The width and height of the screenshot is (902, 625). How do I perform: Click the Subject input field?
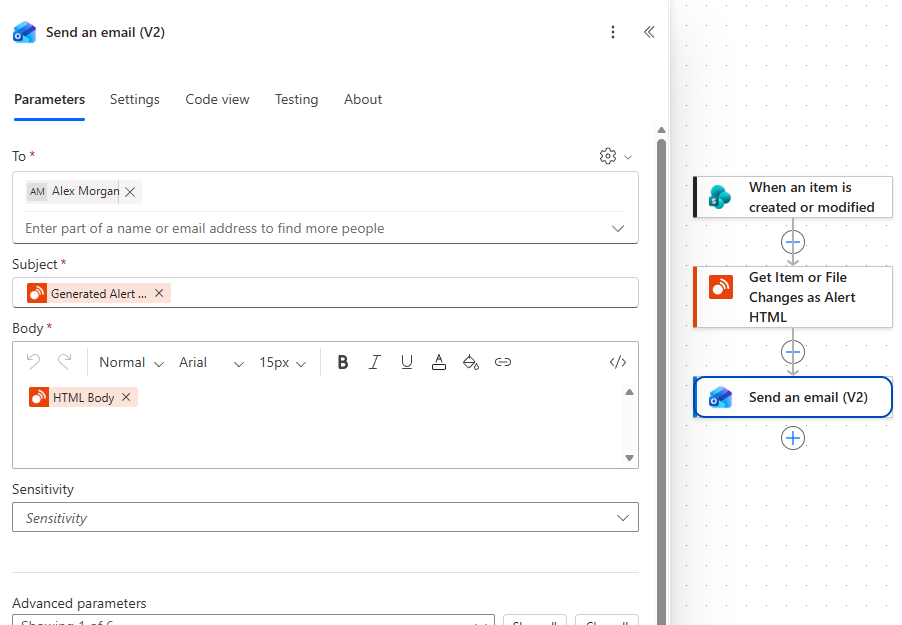326,293
